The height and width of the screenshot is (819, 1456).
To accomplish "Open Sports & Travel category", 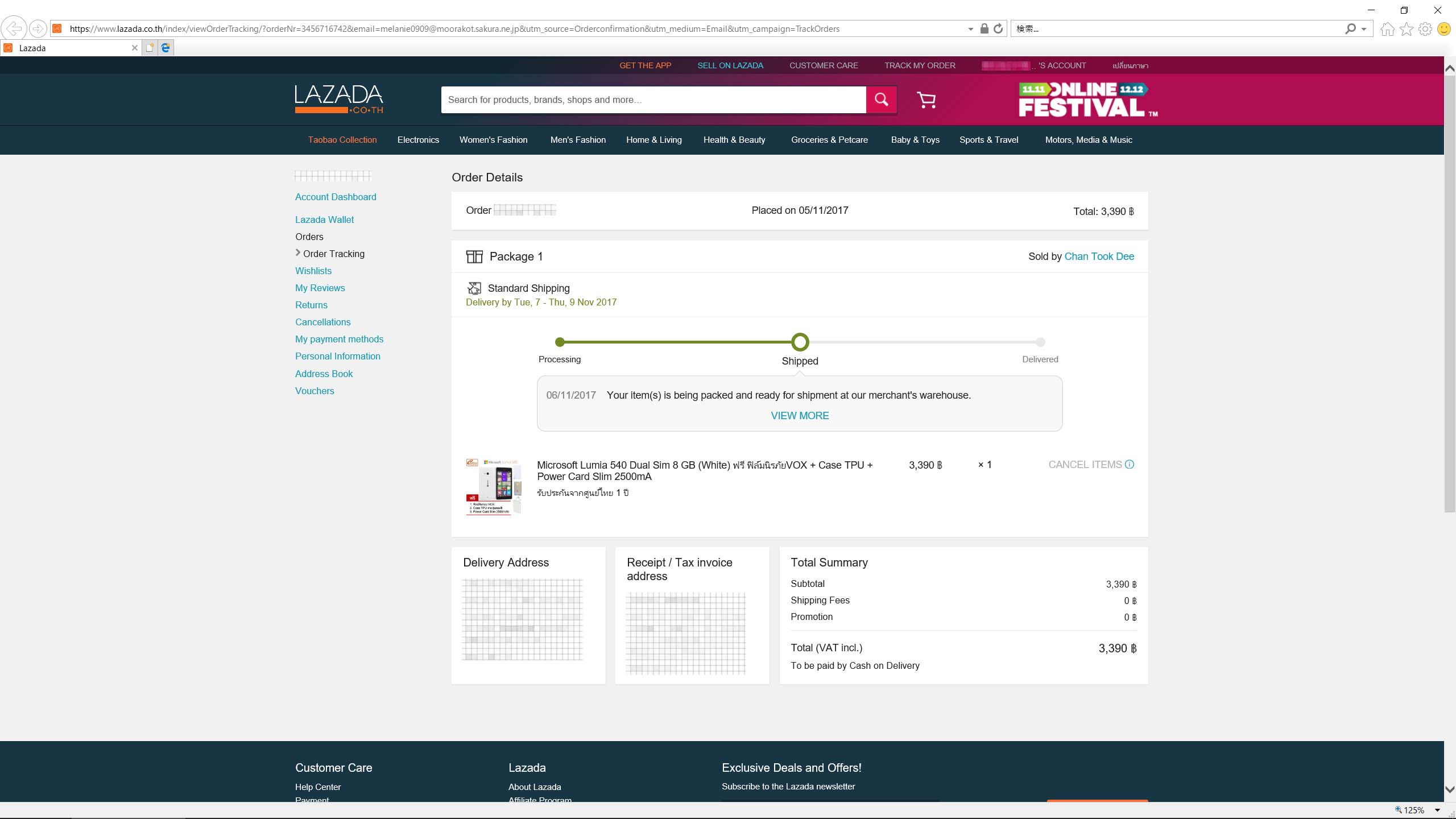I will pos(988,140).
